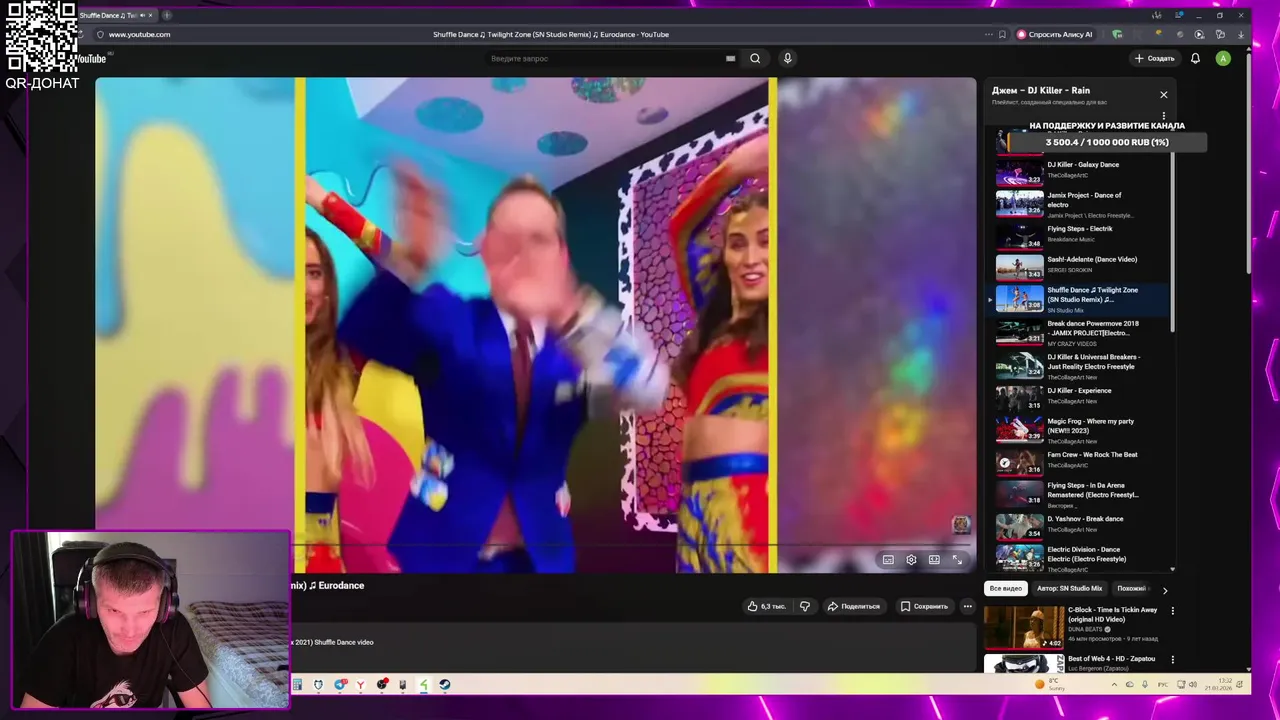Open the account avatar menu
This screenshot has width=1280, height=720.
pos(1223,58)
